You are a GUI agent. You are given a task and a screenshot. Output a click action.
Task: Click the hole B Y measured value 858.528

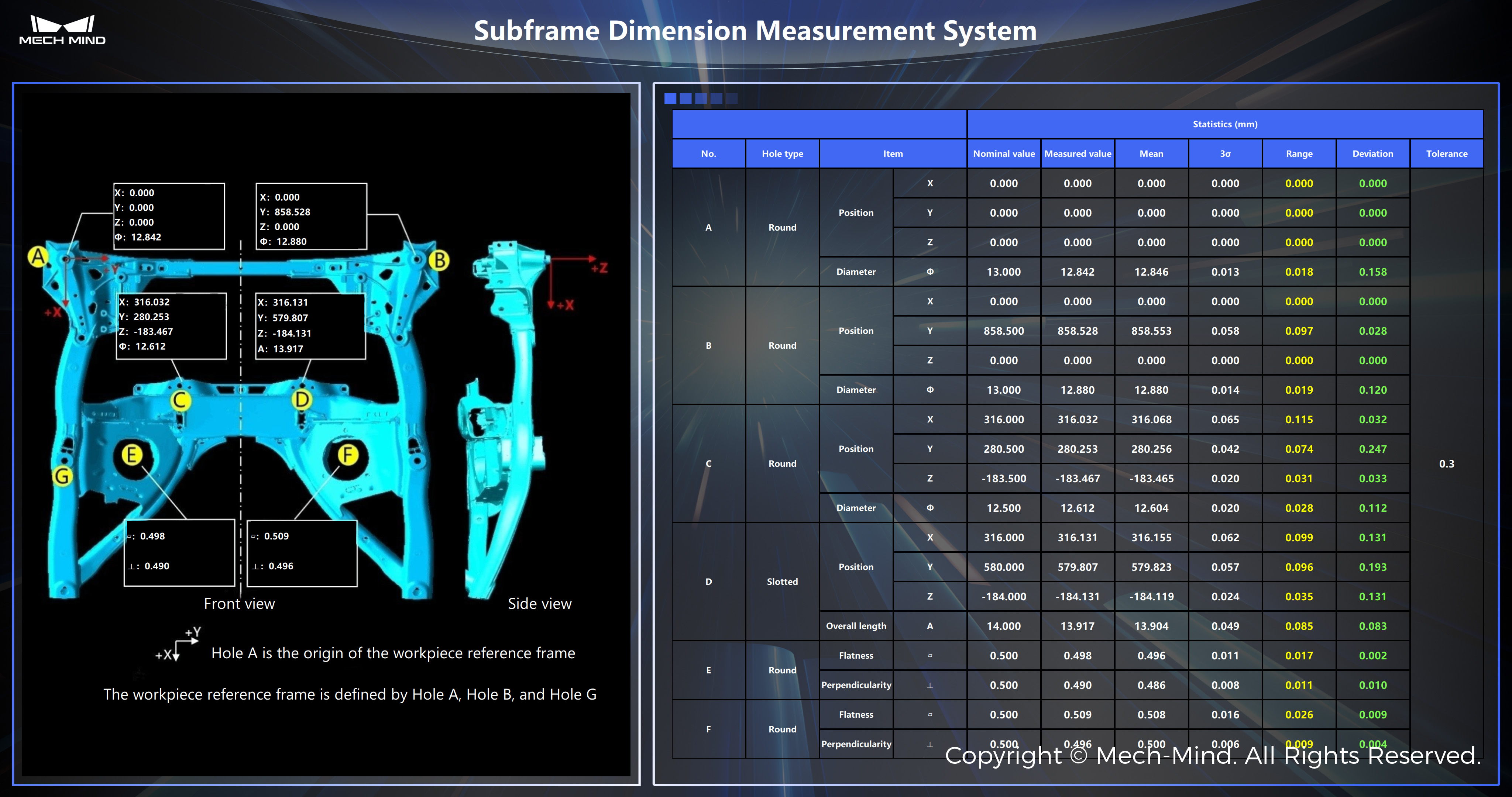point(1078,331)
